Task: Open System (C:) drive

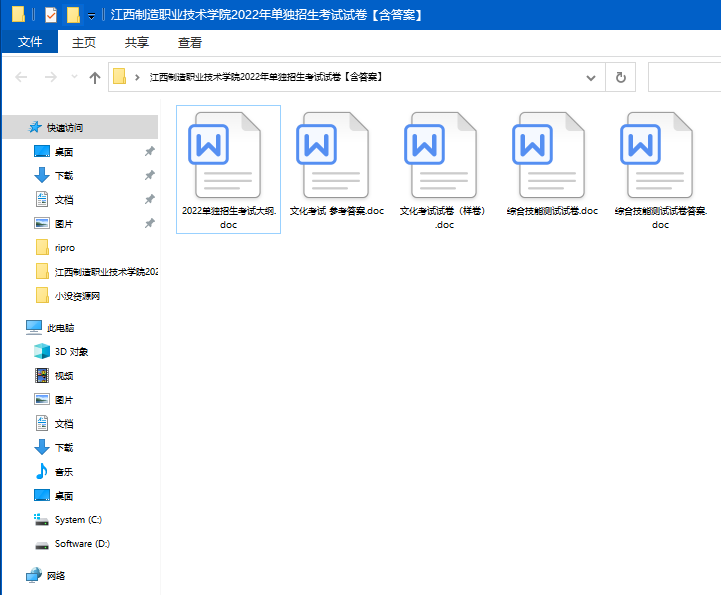Action: 78,520
